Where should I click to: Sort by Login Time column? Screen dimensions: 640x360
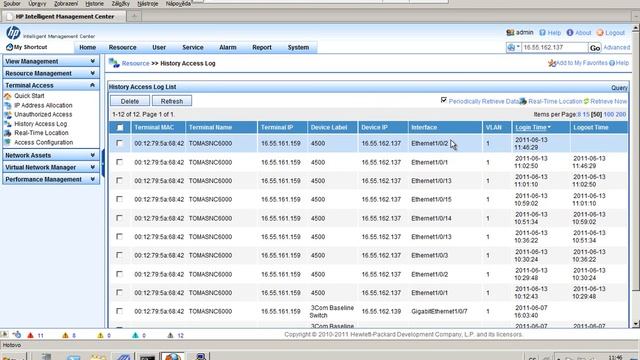click(x=533, y=127)
